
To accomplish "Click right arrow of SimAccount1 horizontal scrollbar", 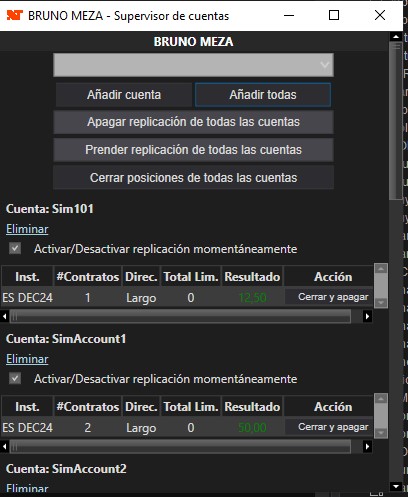I will pyautogui.click(x=367, y=446).
